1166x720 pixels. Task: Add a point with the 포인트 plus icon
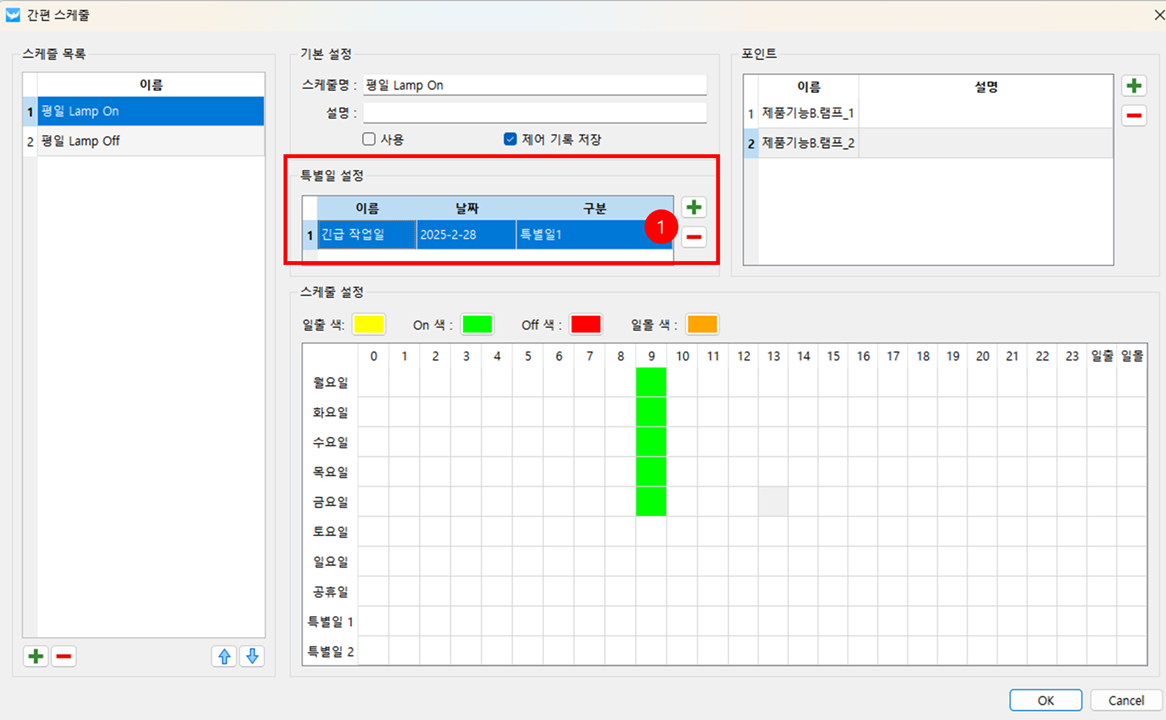pyautogui.click(x=1134, y=87)
